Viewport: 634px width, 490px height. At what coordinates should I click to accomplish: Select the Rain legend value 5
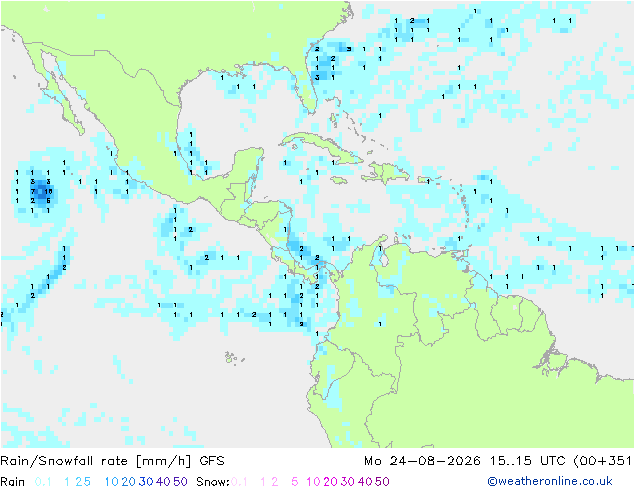click(87, 482)
